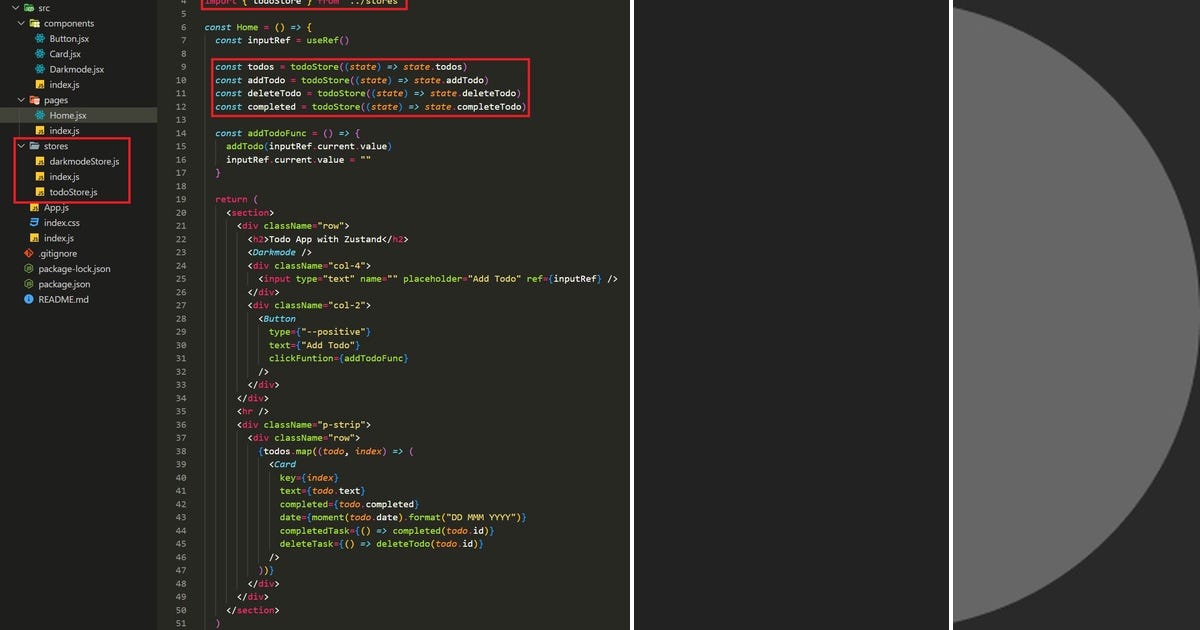Click the Git icon next to .gitignore

coord(28,253)
